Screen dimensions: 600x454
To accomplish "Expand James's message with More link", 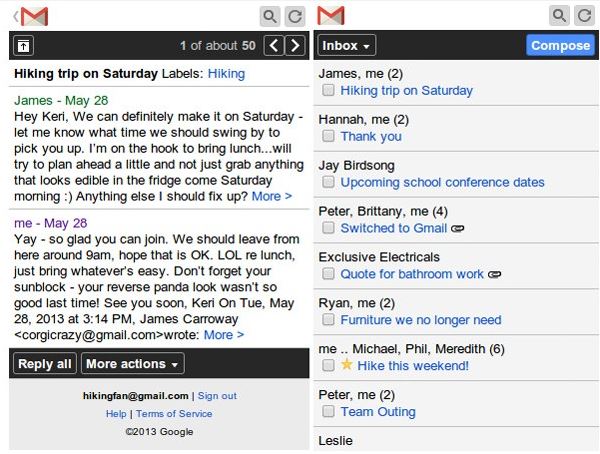I will click(272, 196).
